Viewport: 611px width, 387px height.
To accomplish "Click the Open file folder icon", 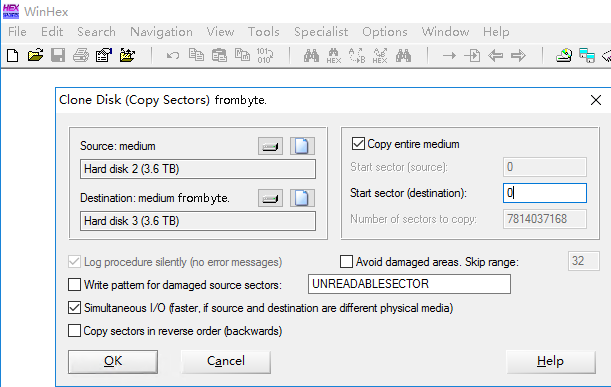I will click(35, 56).
